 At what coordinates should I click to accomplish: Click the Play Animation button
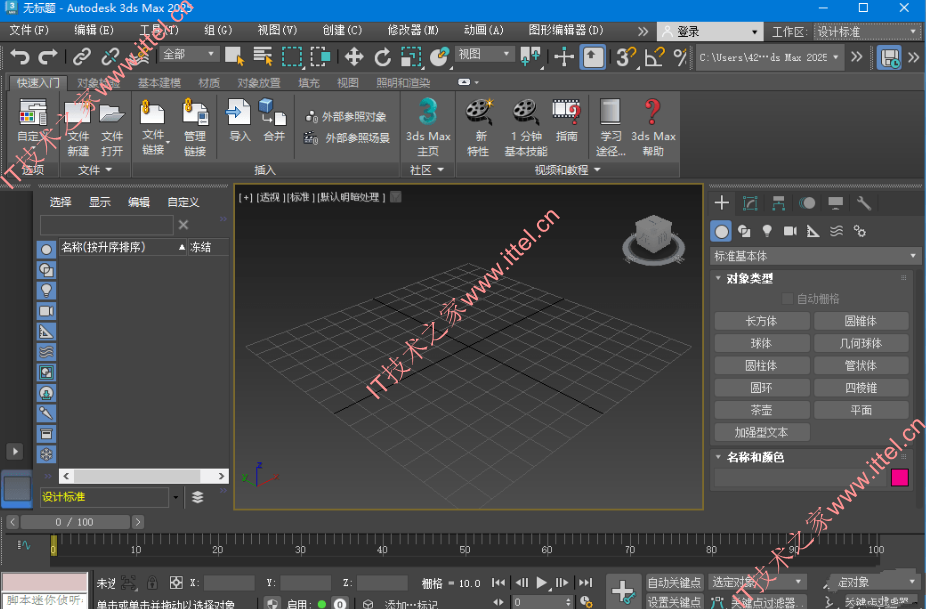(542, 583)
